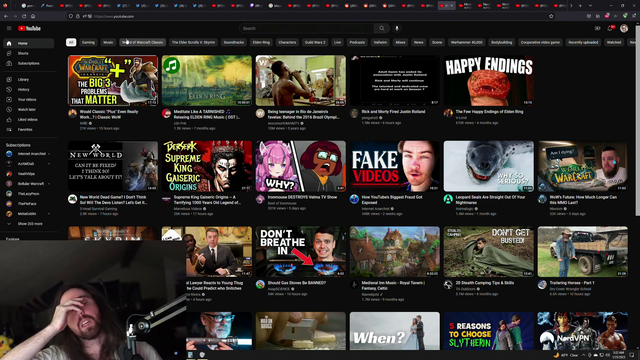Image resolution: width=640 pixels, height=360 pixels.
Task: Select the Guild Wars 2 chip
Action: (x=315, y=42)
